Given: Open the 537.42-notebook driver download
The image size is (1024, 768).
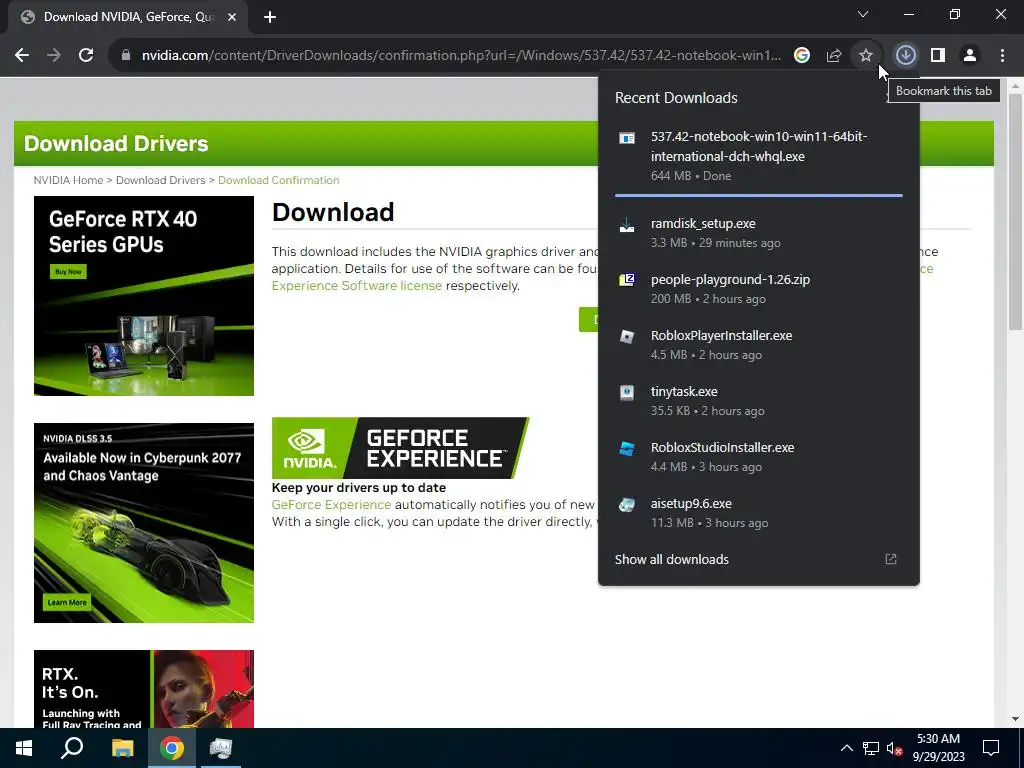Looking at the screenshot, I should (x=759, y=155).
